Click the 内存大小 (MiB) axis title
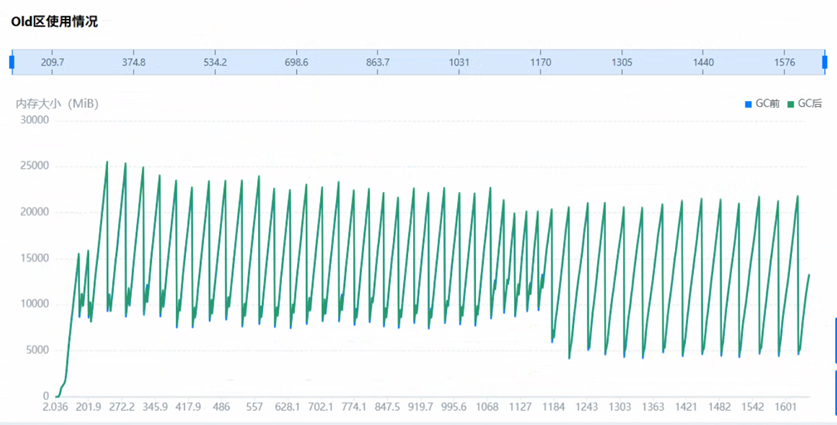This screenshot has width=837, height=425. (x=57, y=103)
